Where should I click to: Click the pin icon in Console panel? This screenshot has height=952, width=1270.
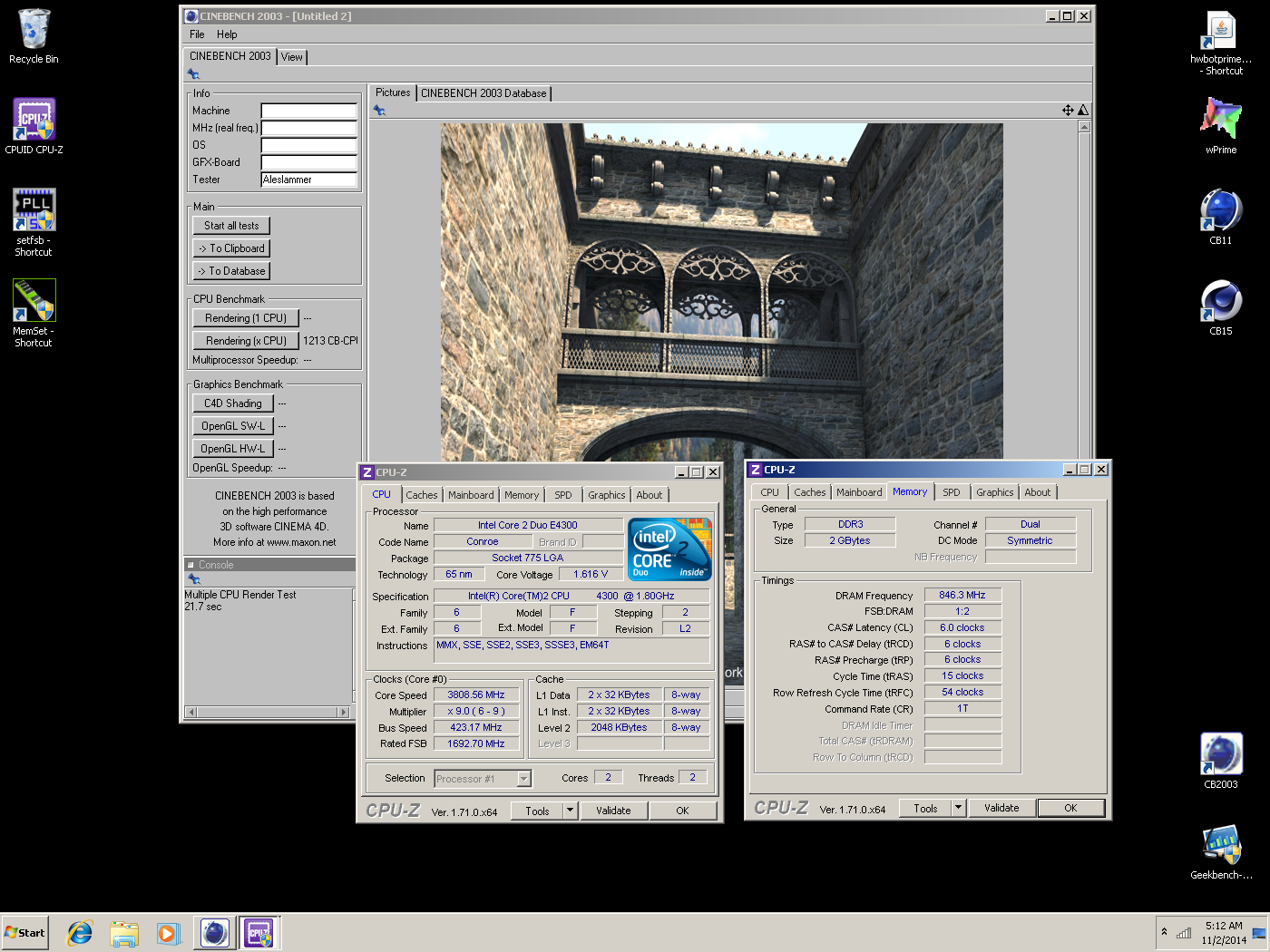(193, 578)
